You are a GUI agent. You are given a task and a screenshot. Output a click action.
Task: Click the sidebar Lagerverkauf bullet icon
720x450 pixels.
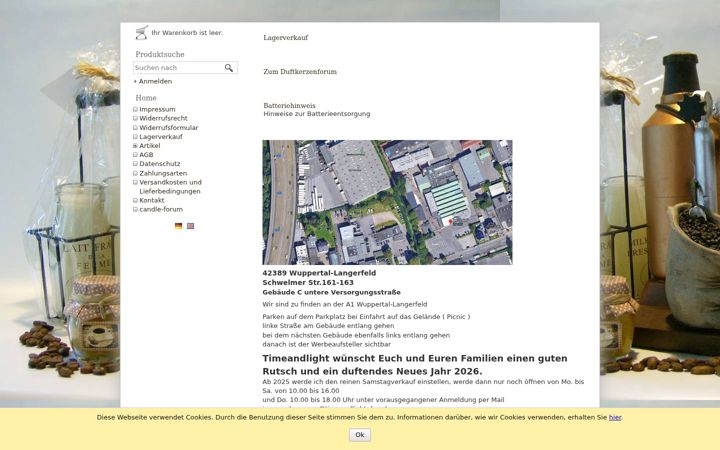pyautogui.click(x=135, y=137)
